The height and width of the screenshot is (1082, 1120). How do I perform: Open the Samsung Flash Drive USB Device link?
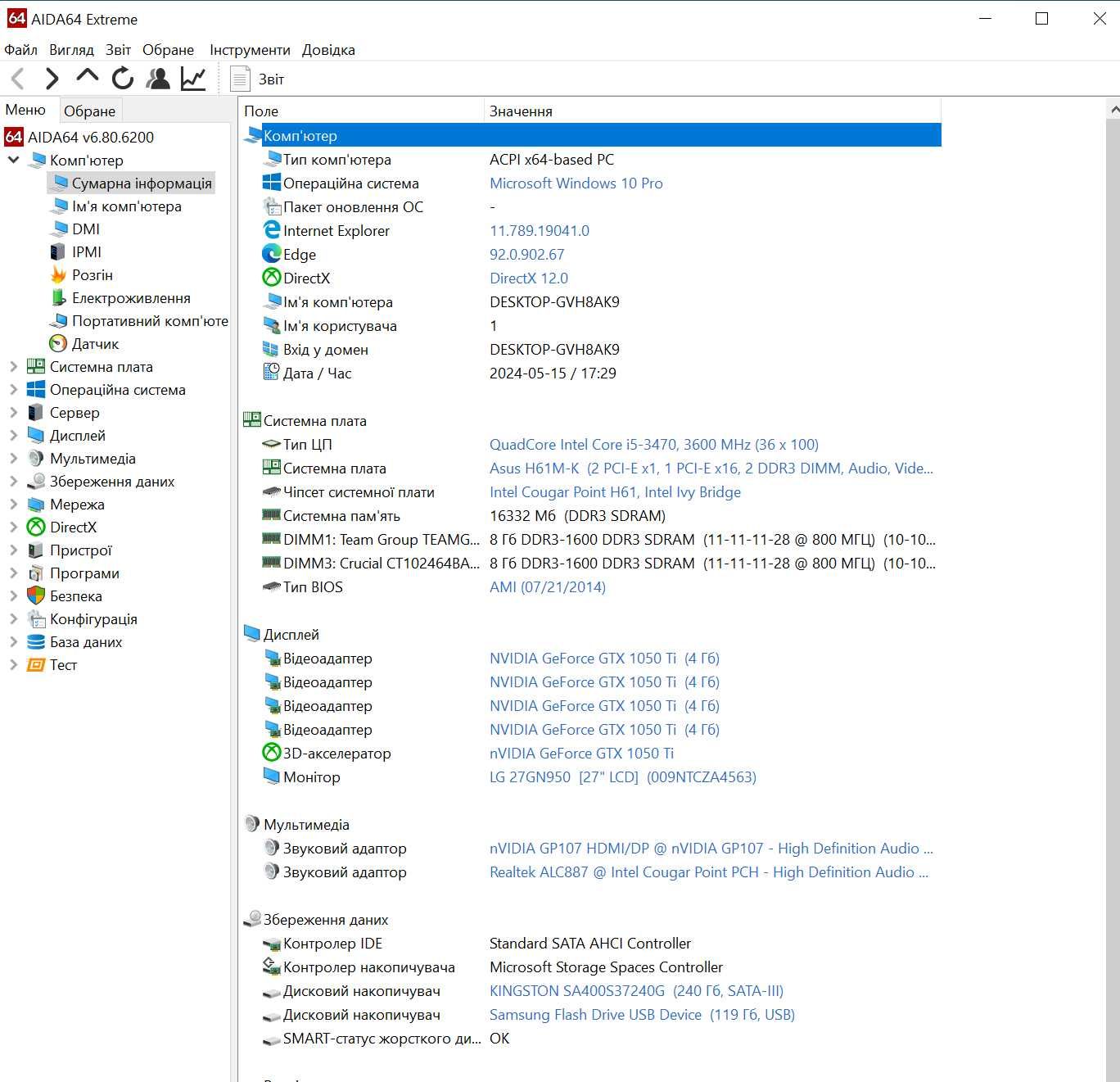[x=642, y=1015]
